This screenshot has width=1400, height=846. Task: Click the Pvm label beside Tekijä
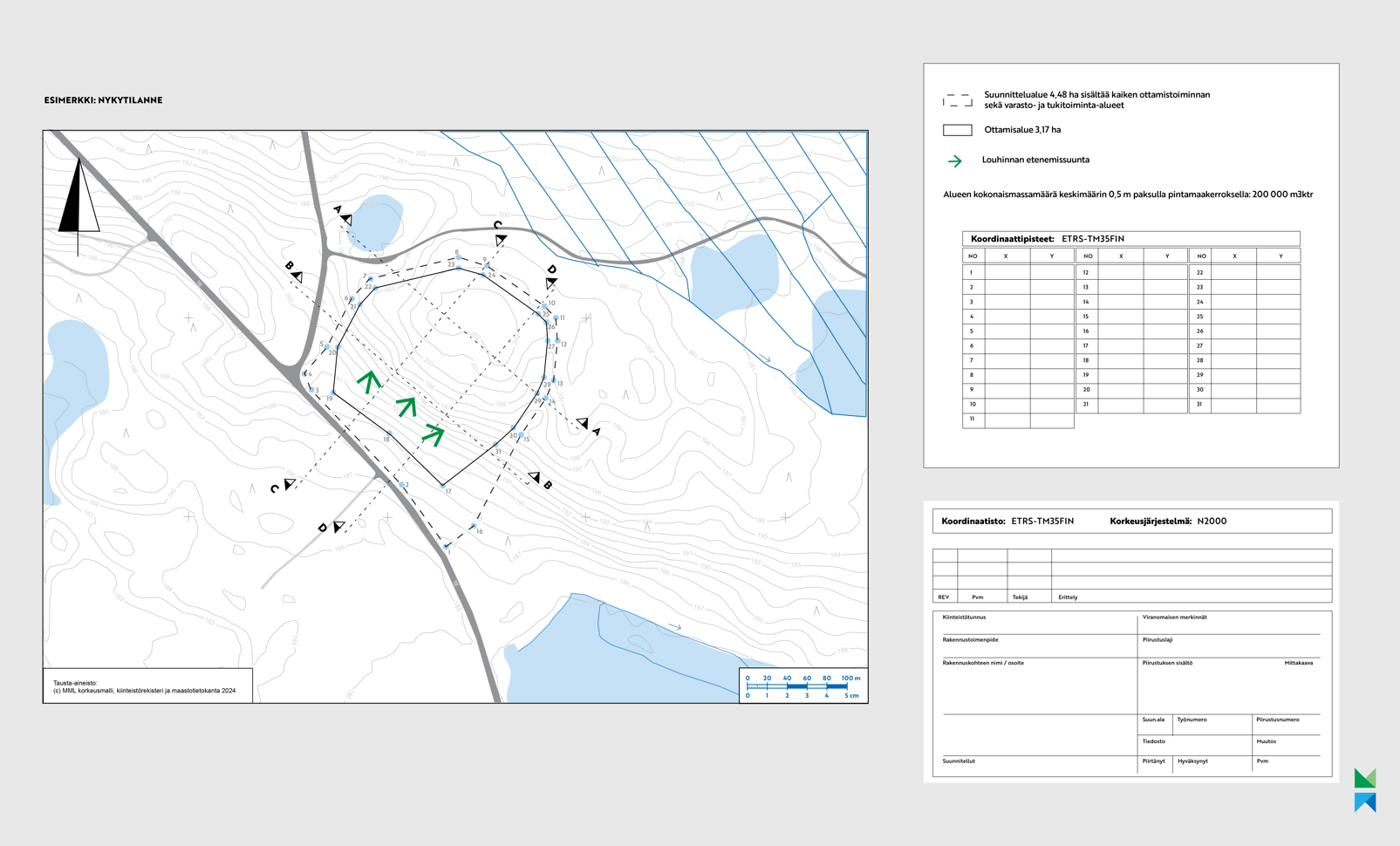[x=977, y=597]
